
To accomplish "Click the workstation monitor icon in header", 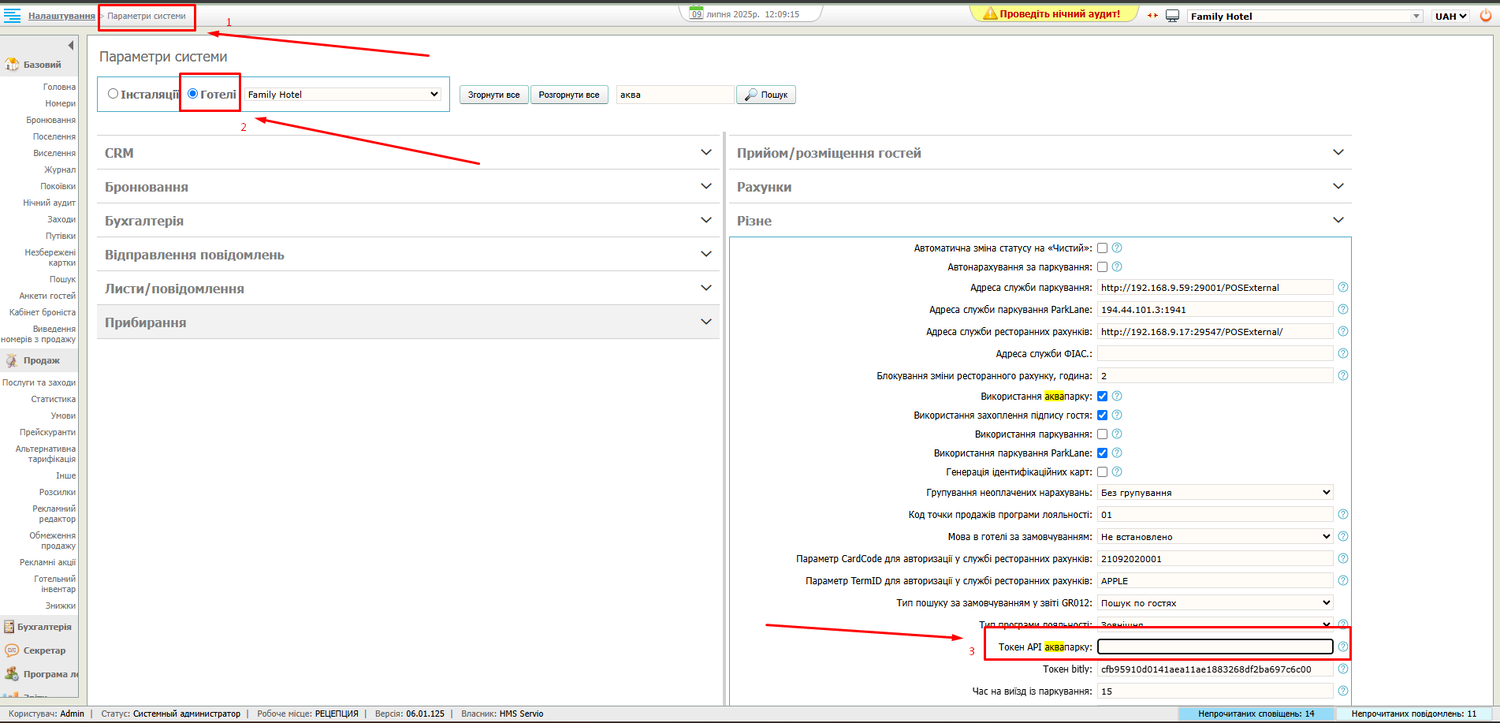I will [1173, 16].
